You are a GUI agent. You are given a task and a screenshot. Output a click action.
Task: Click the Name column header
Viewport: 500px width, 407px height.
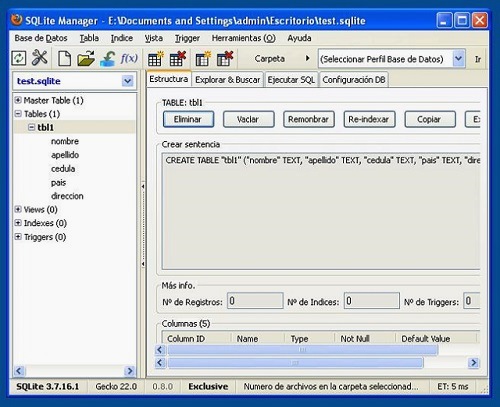pos(257,338)
